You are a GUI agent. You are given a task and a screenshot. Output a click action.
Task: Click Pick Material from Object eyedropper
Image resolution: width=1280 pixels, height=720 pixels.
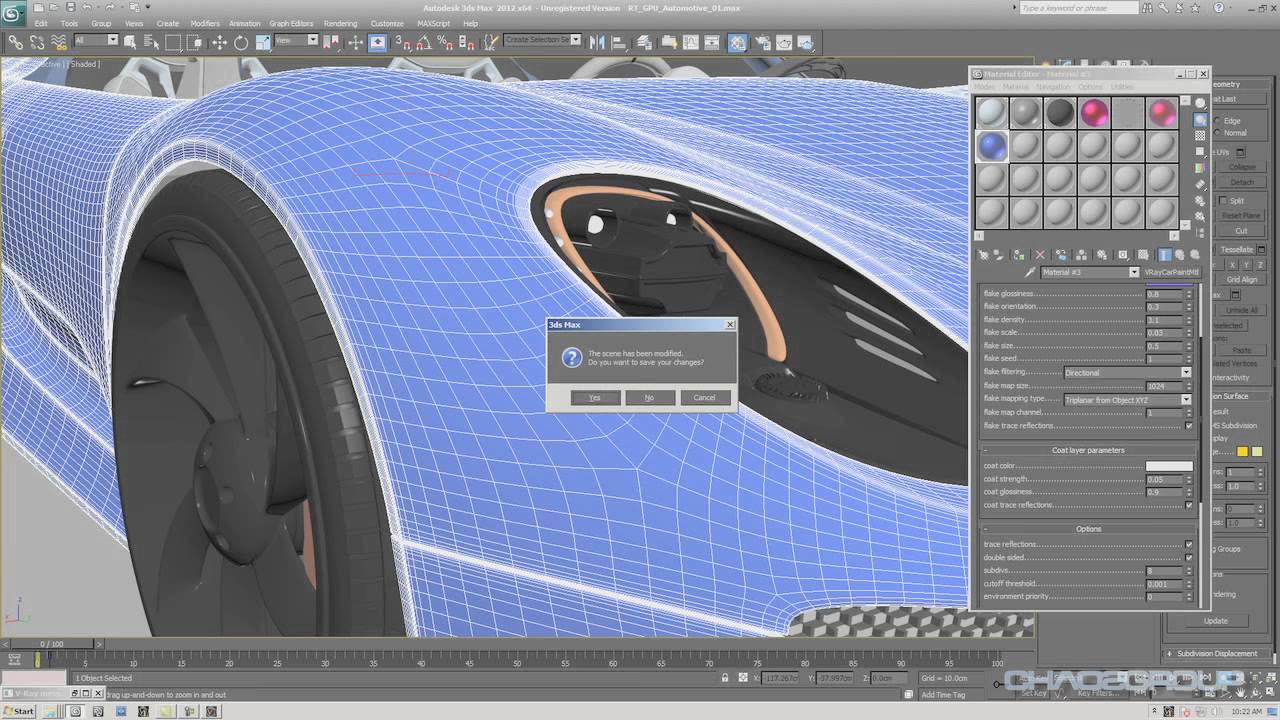[1030, 272]
